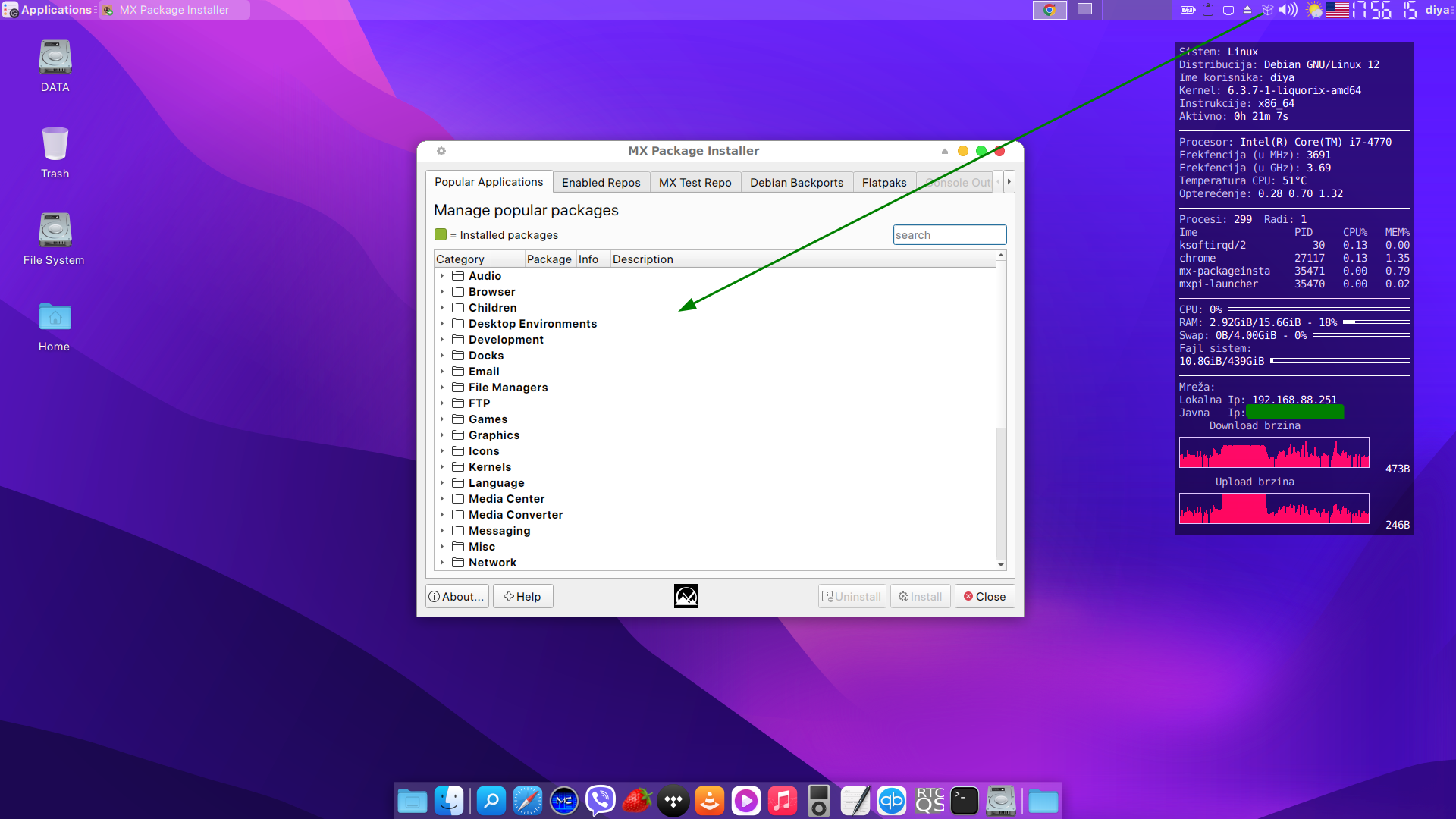Launch the magnifier search app in dock
Viewport: 1456px width, 819px height.
pyautogui.click(x=491, y=801)
